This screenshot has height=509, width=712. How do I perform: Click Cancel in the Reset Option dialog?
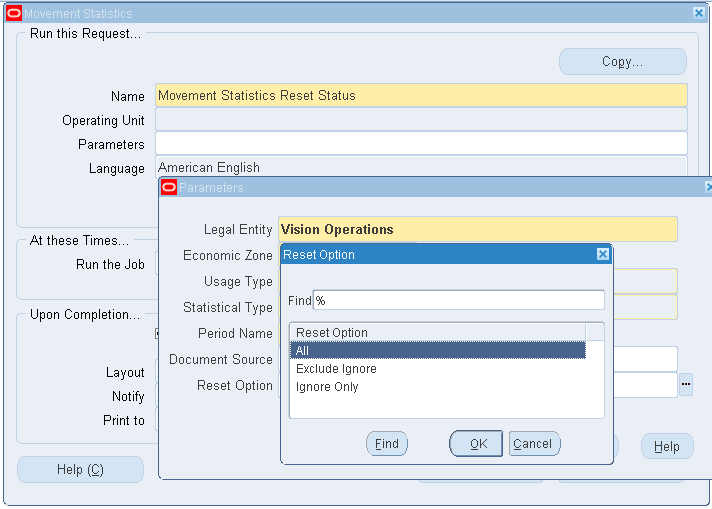[x=534, y=444]
